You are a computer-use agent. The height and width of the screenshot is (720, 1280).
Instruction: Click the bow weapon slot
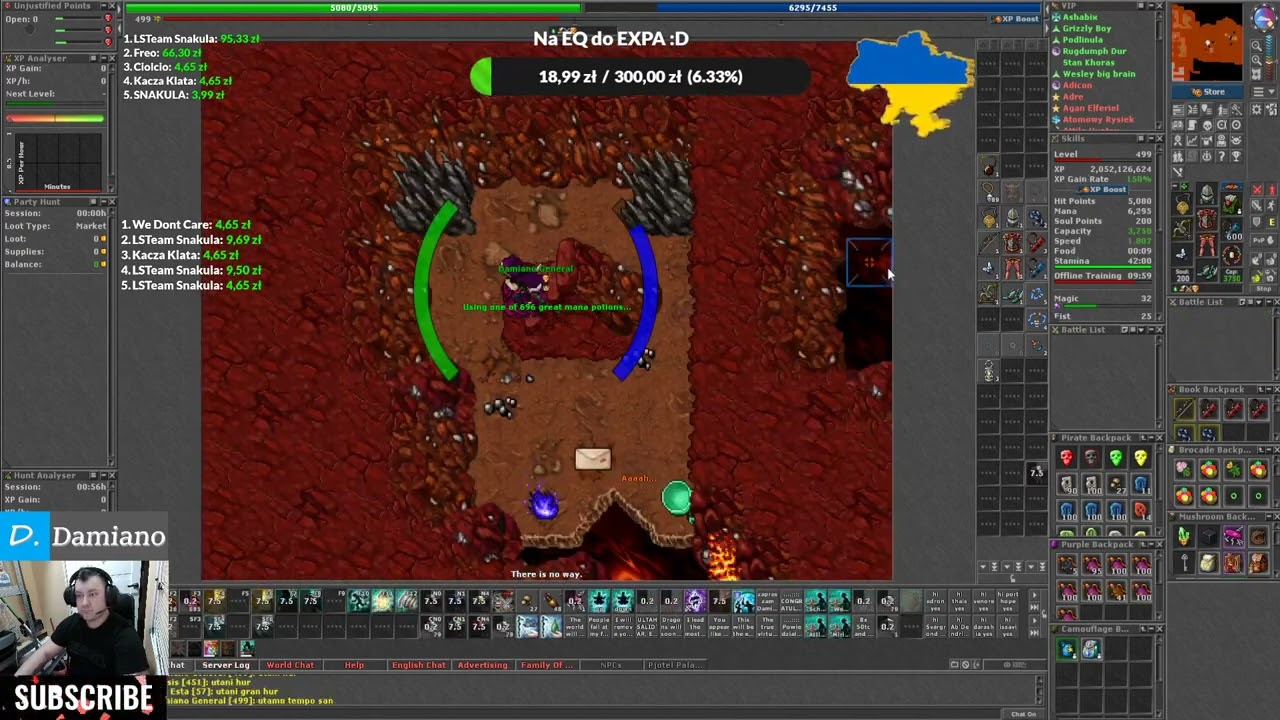1181,229
